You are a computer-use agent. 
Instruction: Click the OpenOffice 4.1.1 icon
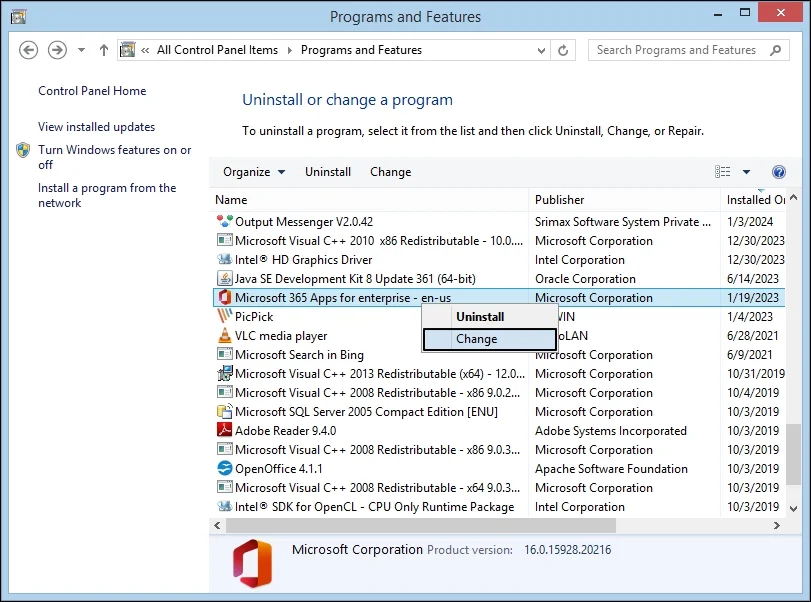click(x=224, y=468)
